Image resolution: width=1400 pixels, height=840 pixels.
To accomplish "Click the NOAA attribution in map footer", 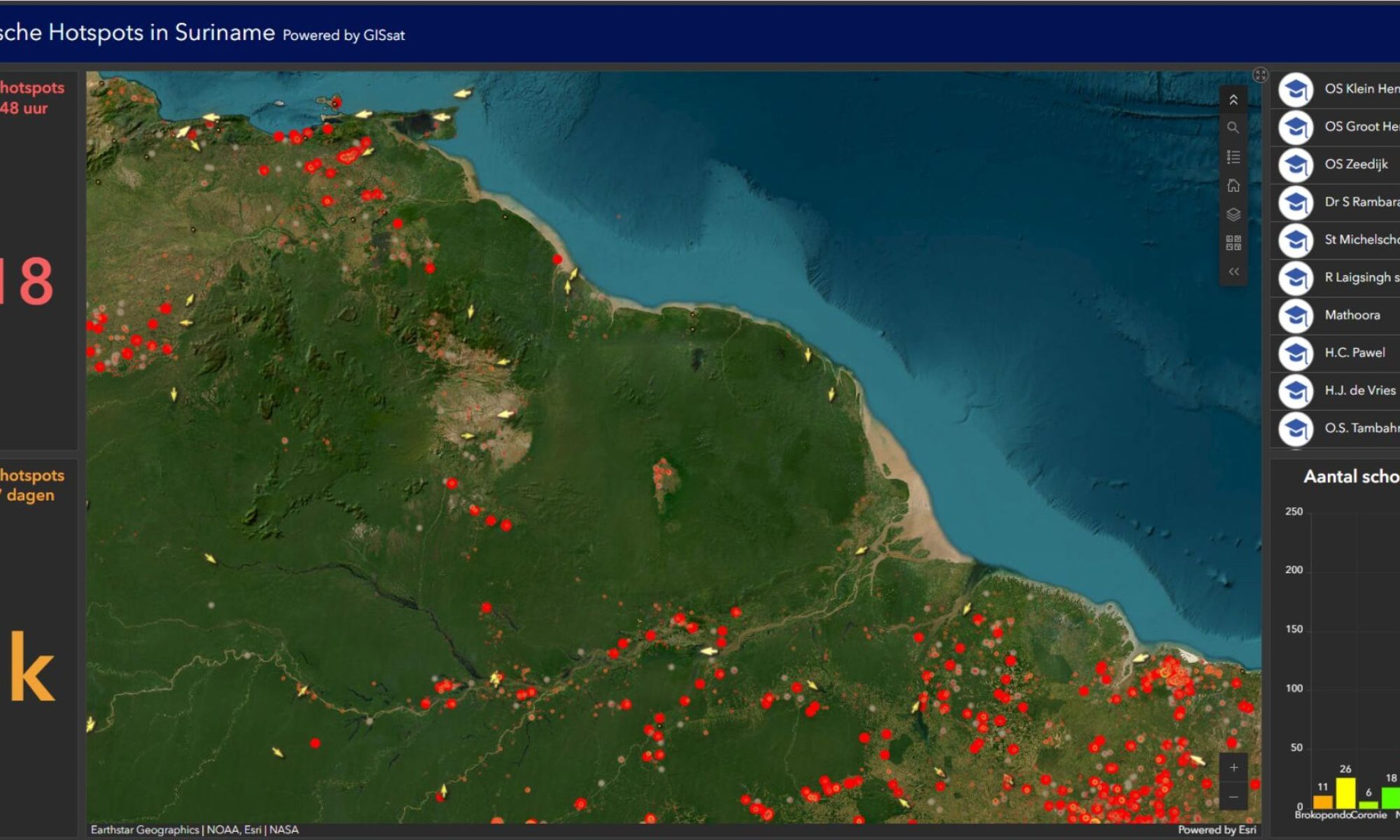I will click(220, 829).
